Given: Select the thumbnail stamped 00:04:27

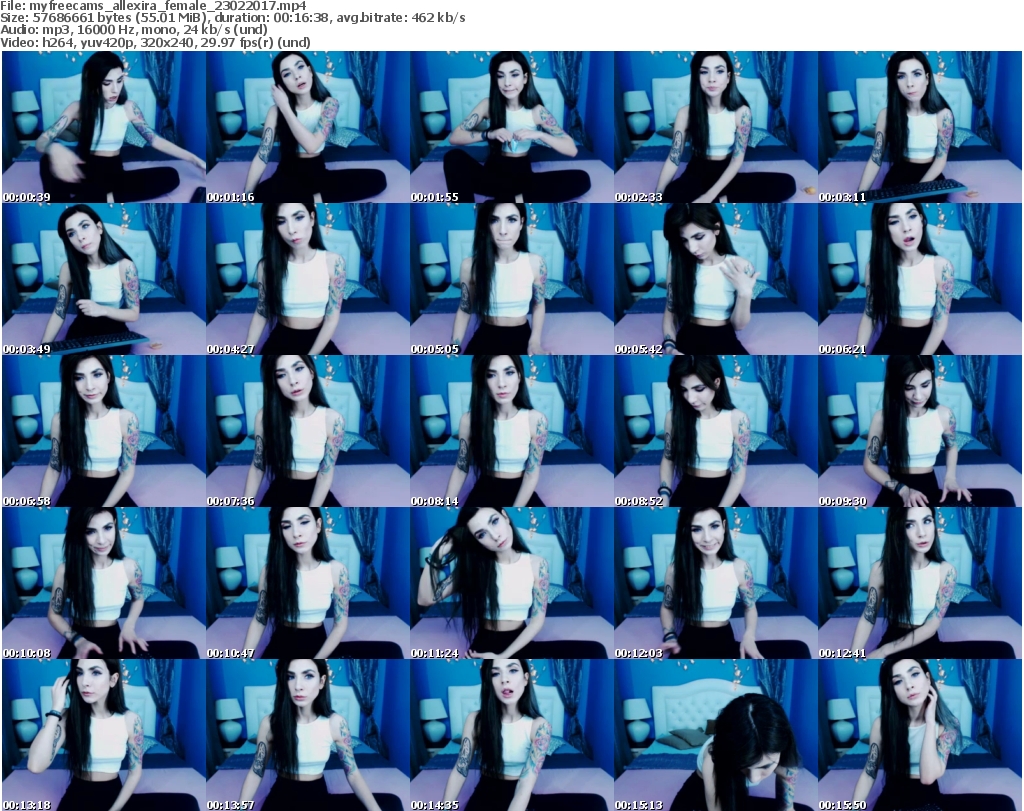Looking at the screenshot, I should click(308, 279).
